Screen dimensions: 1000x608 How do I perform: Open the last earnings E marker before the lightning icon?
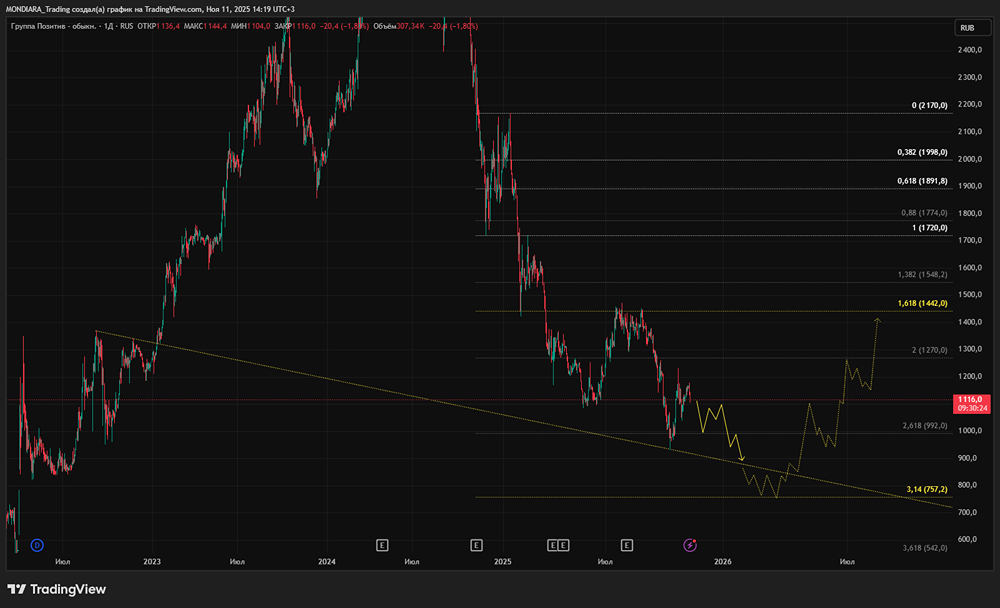(627, 545)
